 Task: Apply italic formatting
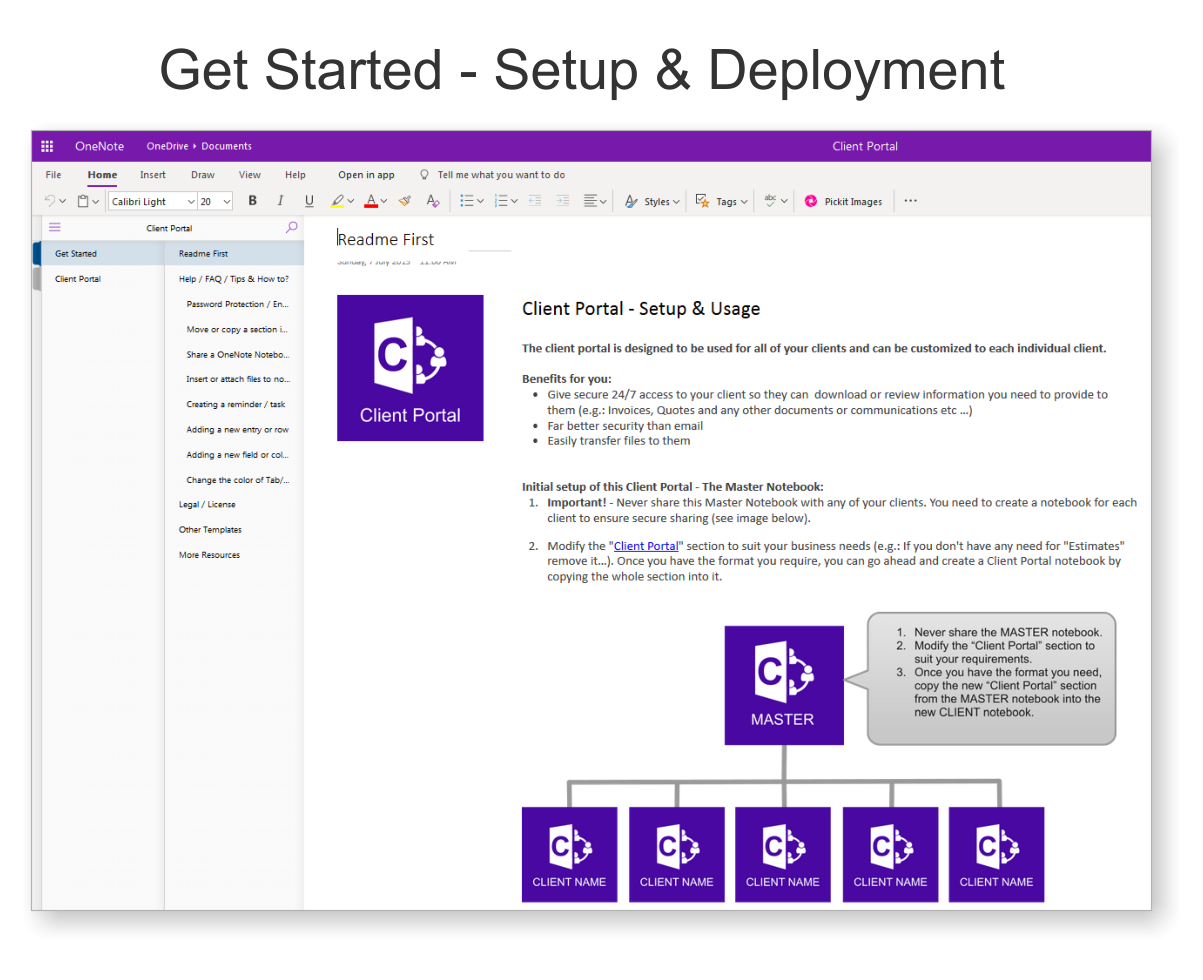[280, 201]
